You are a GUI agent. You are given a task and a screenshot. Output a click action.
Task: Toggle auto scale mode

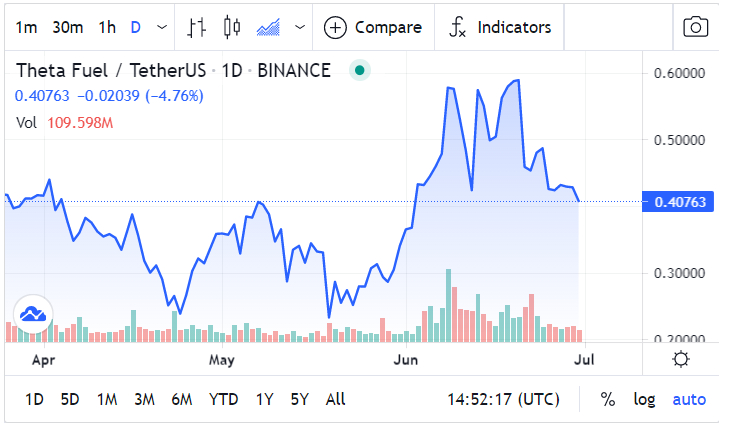[x=689, y=399]
